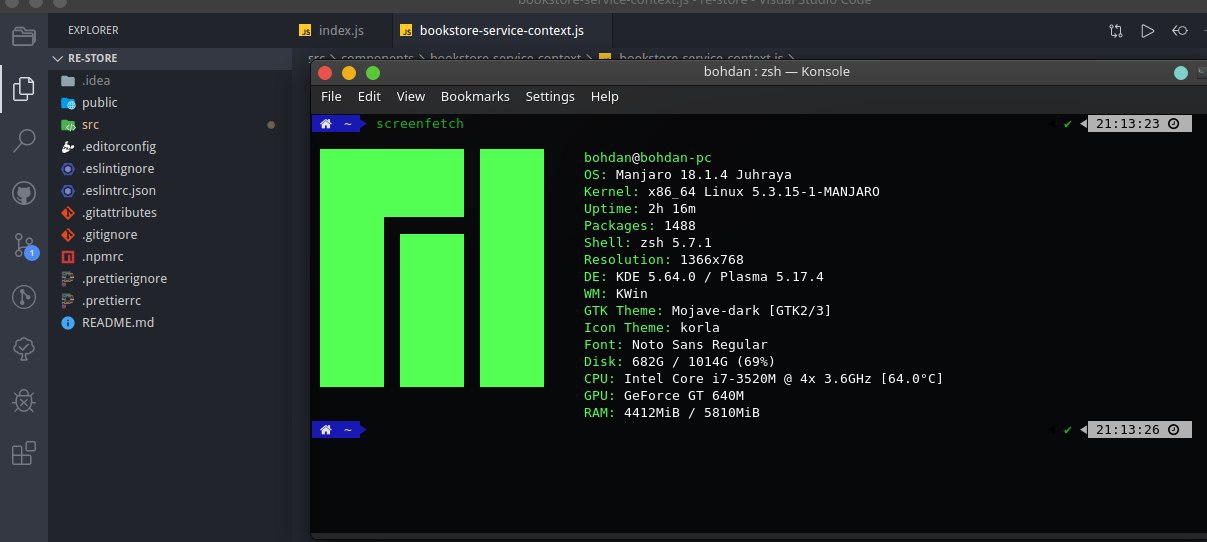Click the clock icon beside 21:13:26
Screen dimensions: 1207x542
tap(1174, 430)
